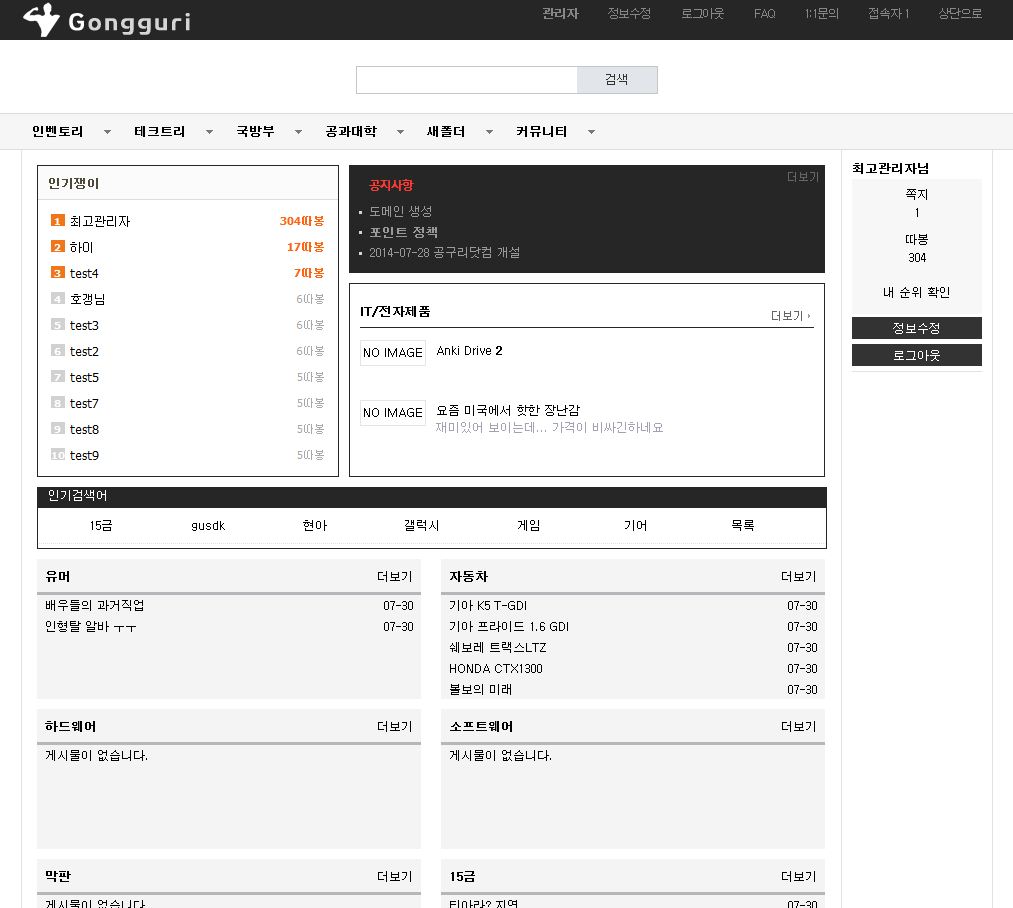Click rank 2 badge beside 하이
Image resolution: width=1013 pixels, height=908 pixels.
[58, 247]
